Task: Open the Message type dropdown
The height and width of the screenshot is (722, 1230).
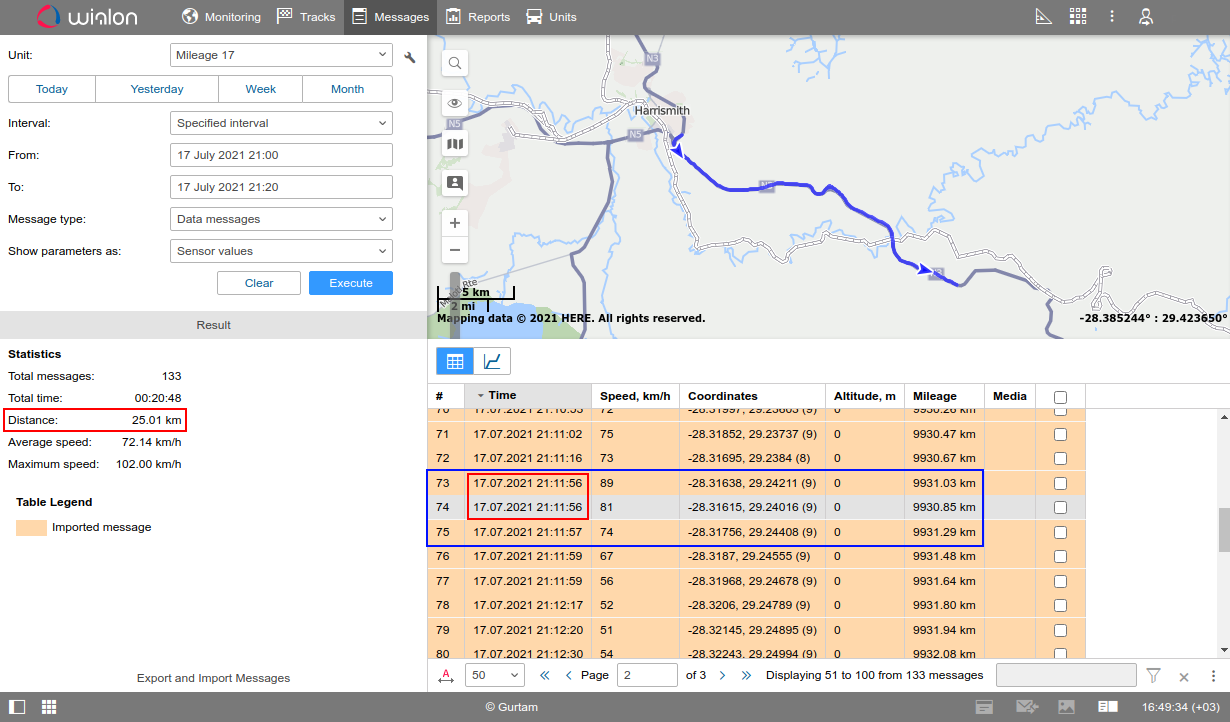Action: pos(281,219)
